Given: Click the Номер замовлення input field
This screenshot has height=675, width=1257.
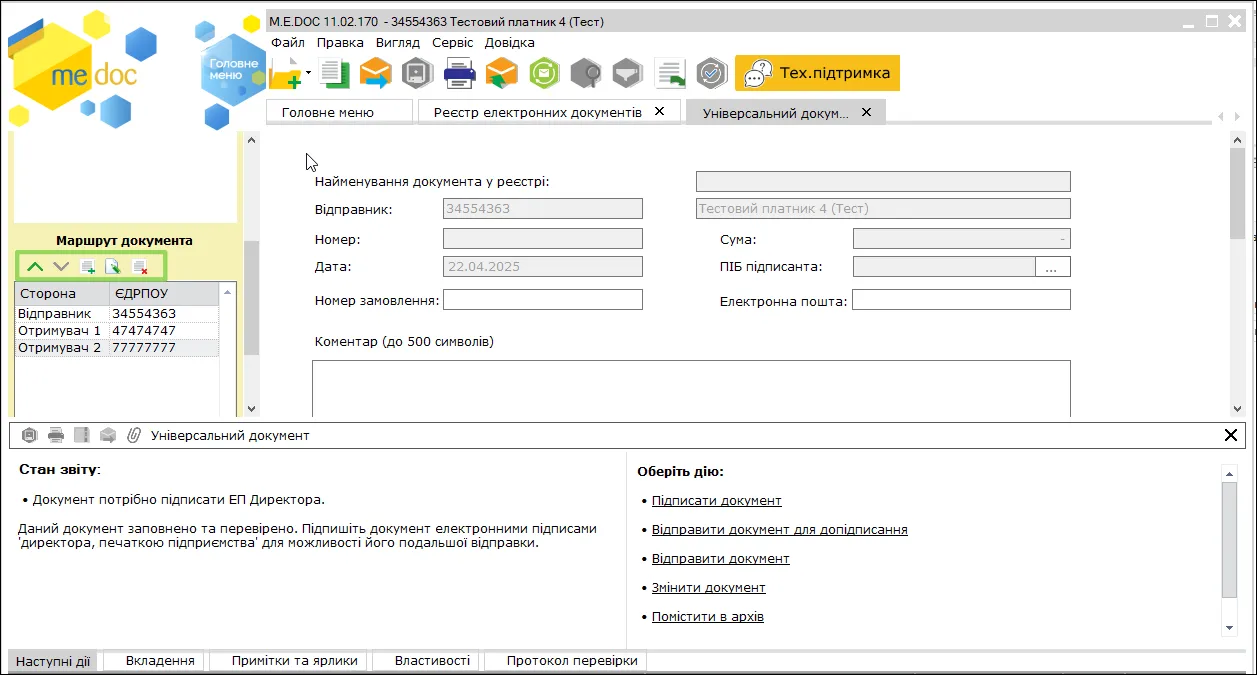Looking at the screenshot, I should pos(543,300).
